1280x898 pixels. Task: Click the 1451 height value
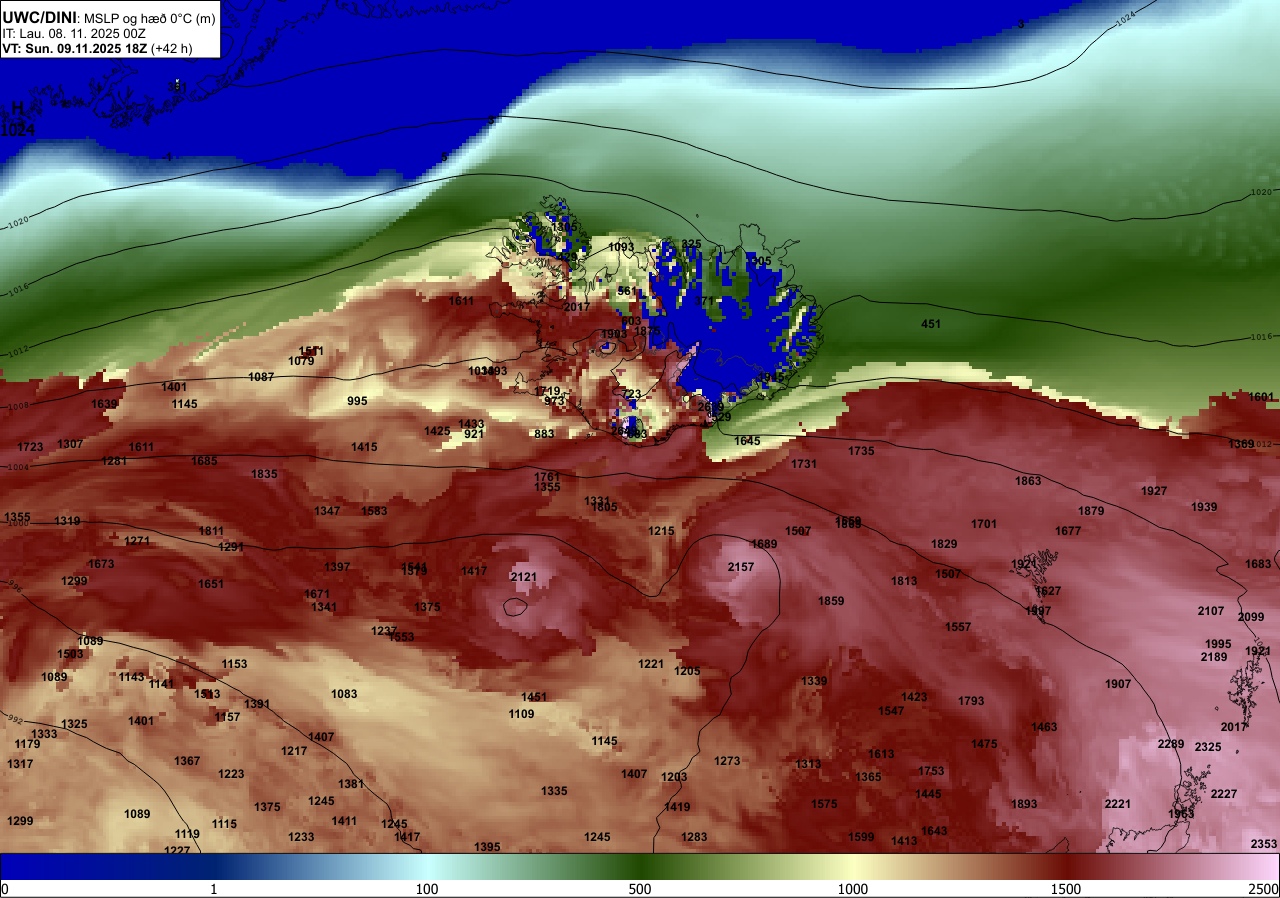534,697
